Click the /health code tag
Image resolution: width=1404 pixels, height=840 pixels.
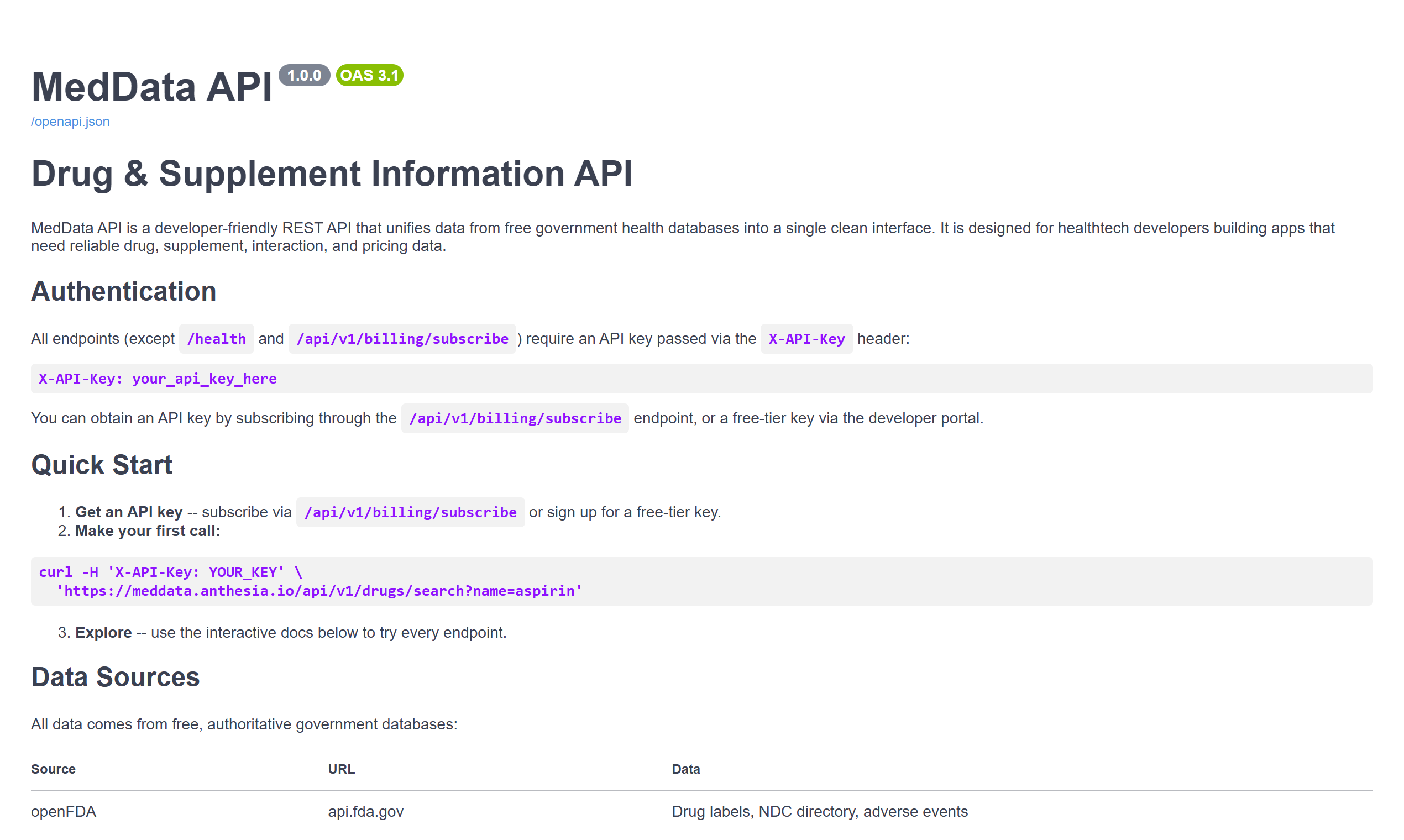point(216,339)
